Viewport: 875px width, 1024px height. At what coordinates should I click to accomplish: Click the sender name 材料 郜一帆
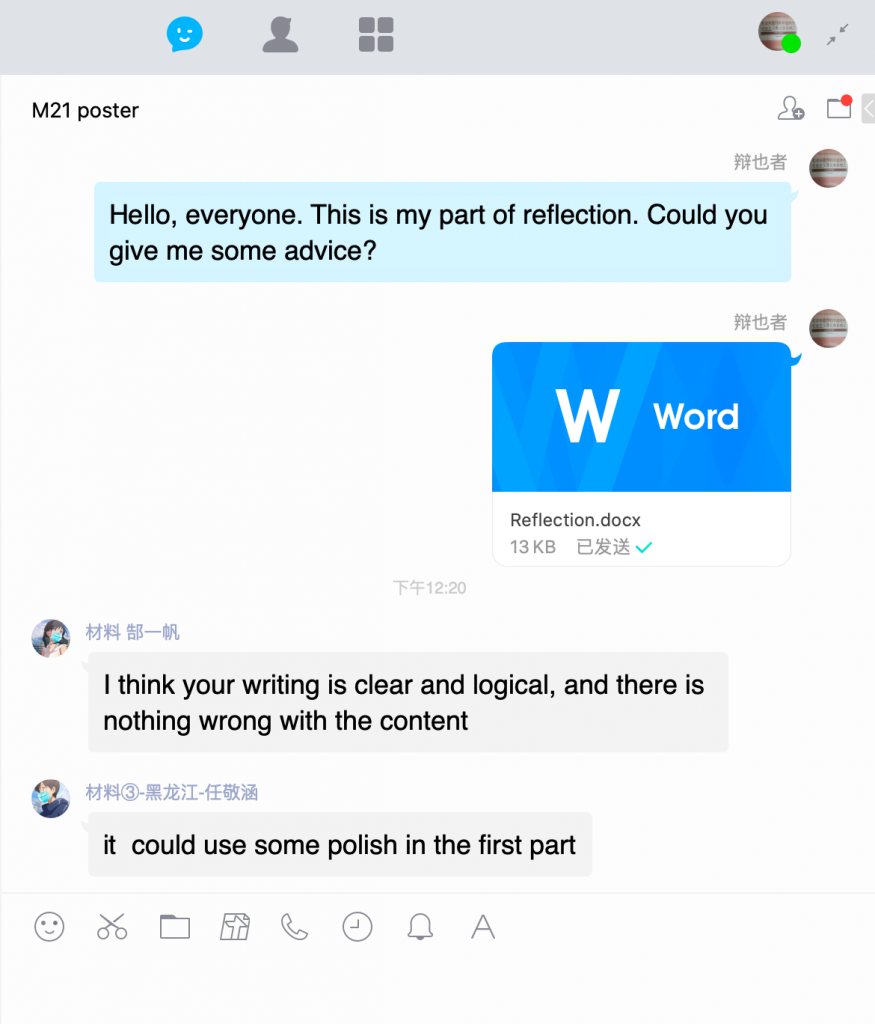(133, 632)
